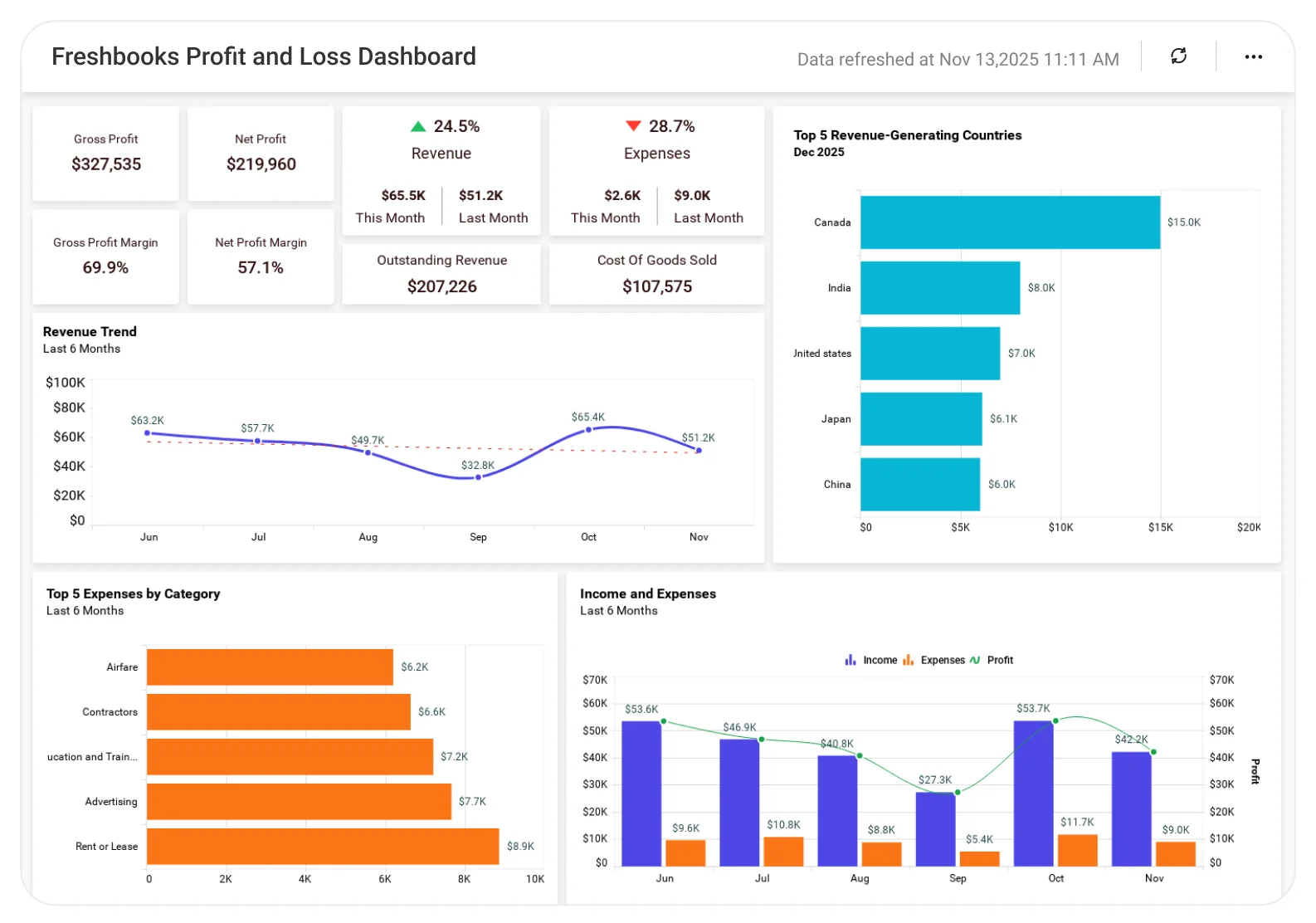Viewport: 1316px width, 923px height.
Task: Select the India revenue bar
Action: pos(940,288)
